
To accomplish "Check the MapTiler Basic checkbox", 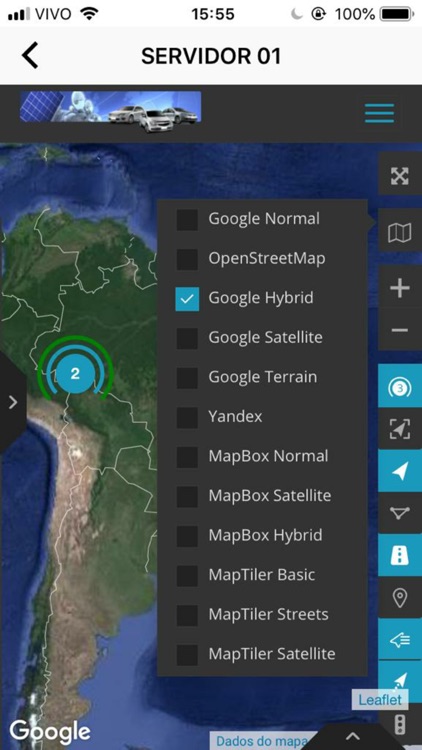I will [x=187, y=575].
